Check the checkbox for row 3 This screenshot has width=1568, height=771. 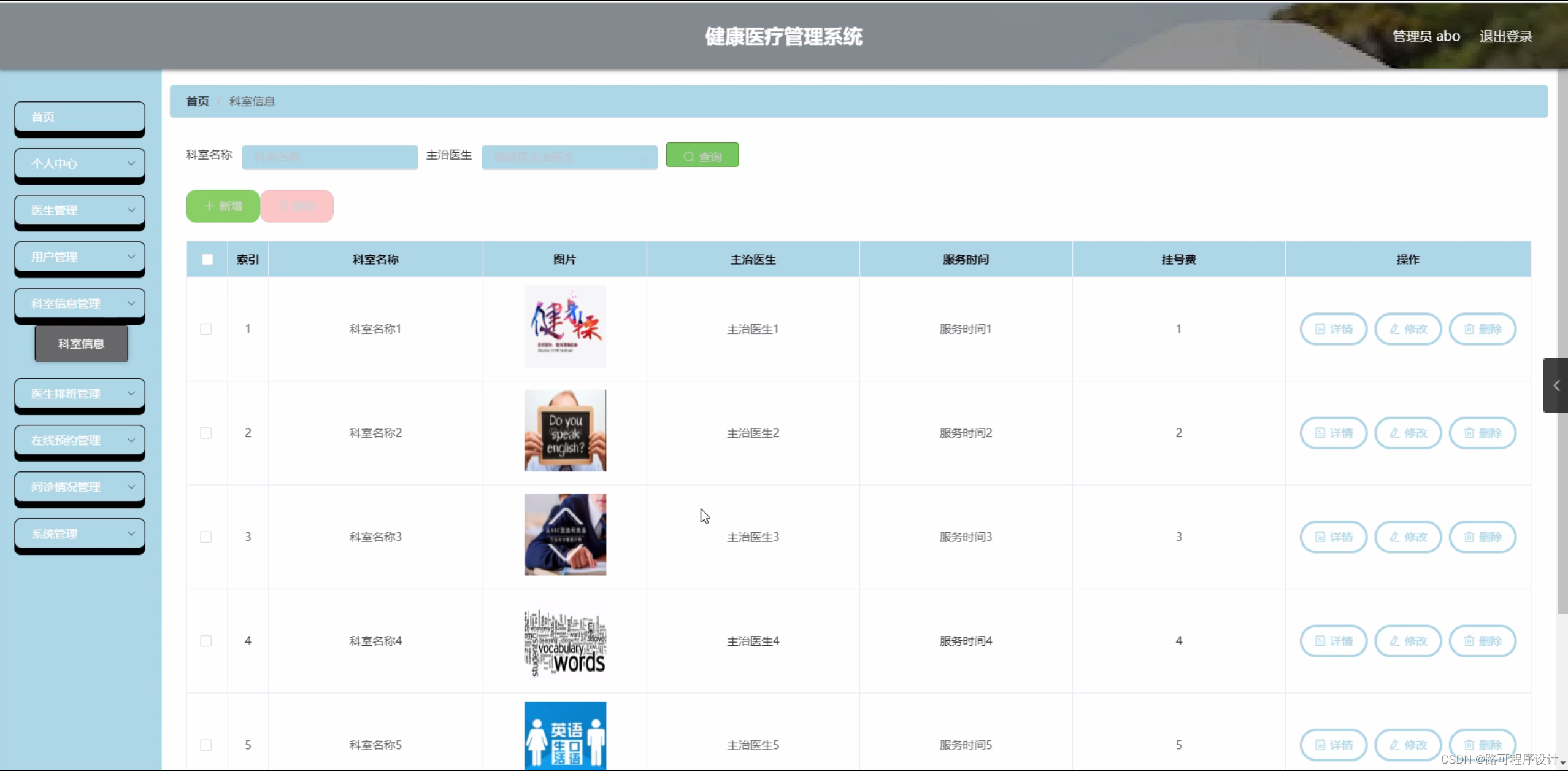[206, 537]
